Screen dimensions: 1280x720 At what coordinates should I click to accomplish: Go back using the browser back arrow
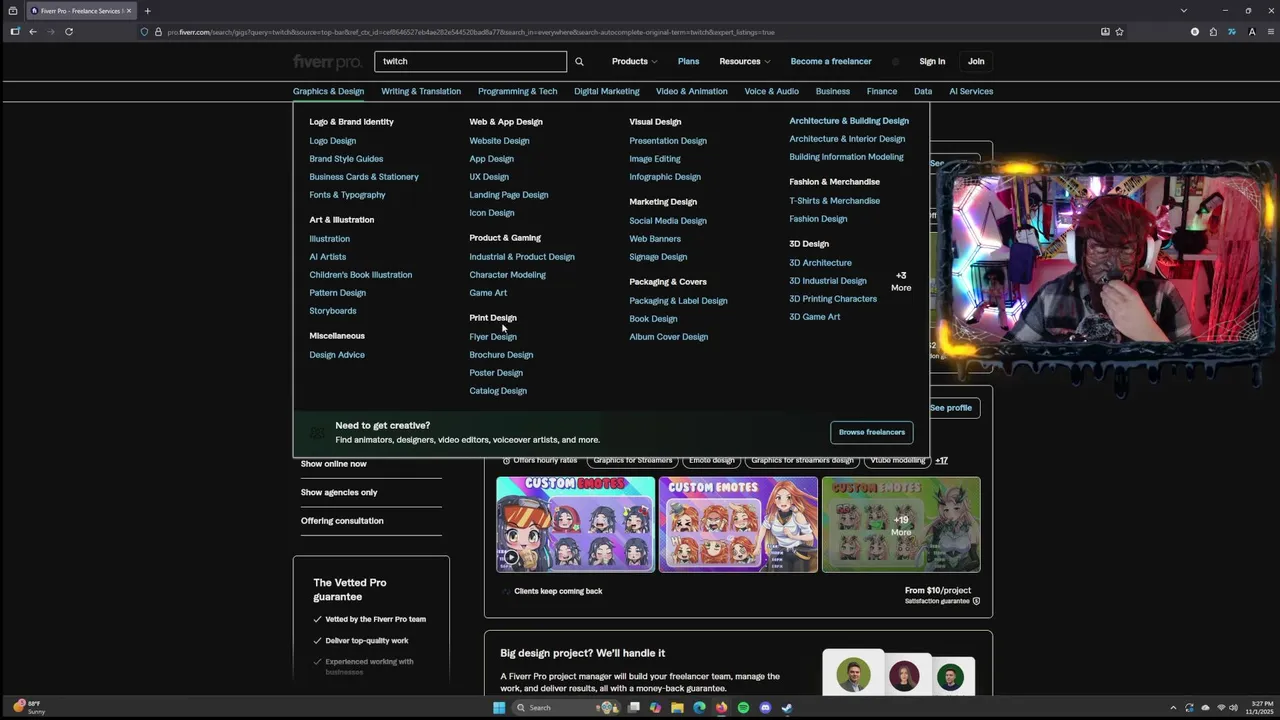tap(33, 32)
